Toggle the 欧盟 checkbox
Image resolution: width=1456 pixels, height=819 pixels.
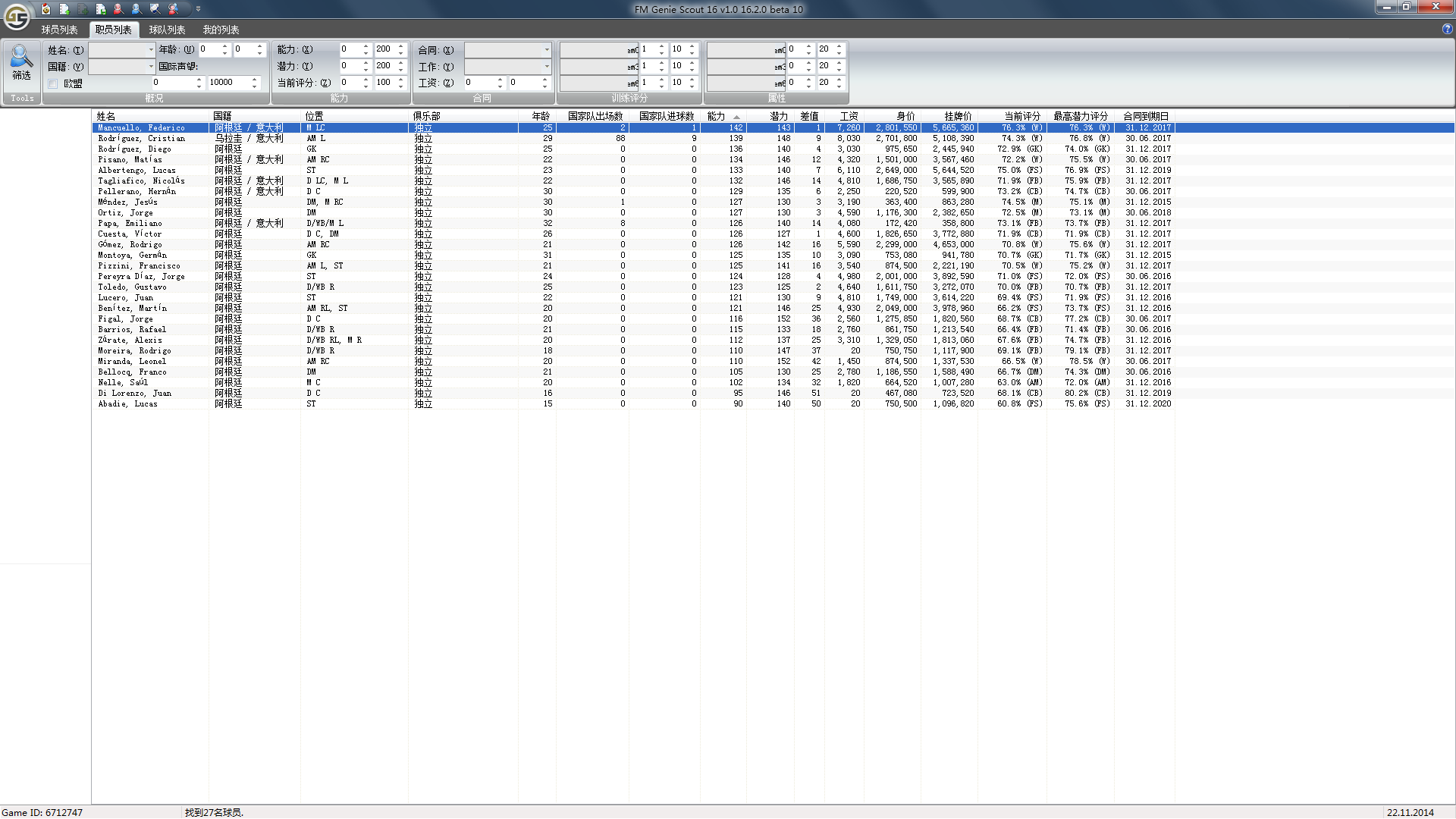tap(53, 83)
